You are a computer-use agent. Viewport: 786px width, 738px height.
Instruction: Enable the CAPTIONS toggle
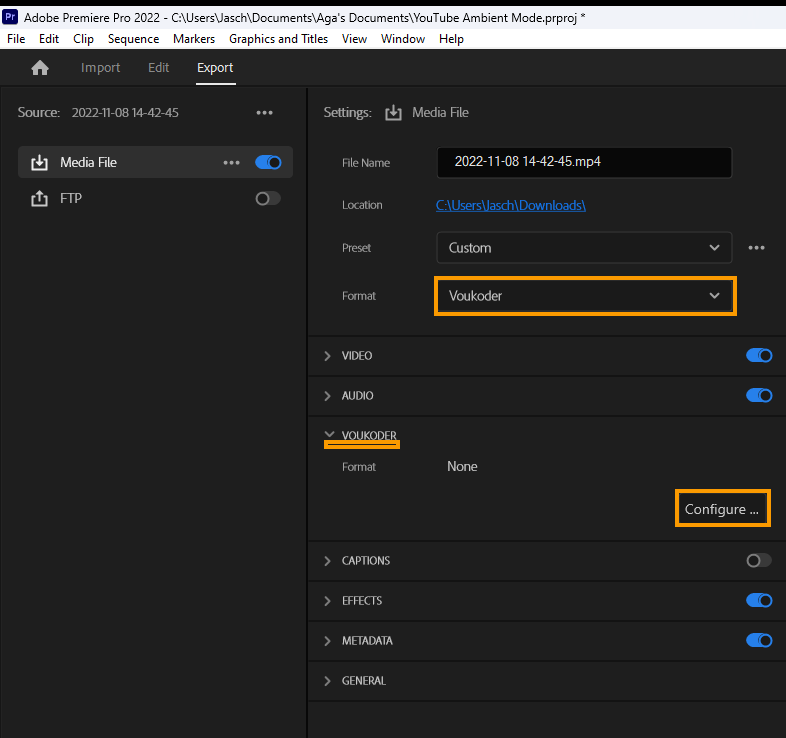[759, 561]
